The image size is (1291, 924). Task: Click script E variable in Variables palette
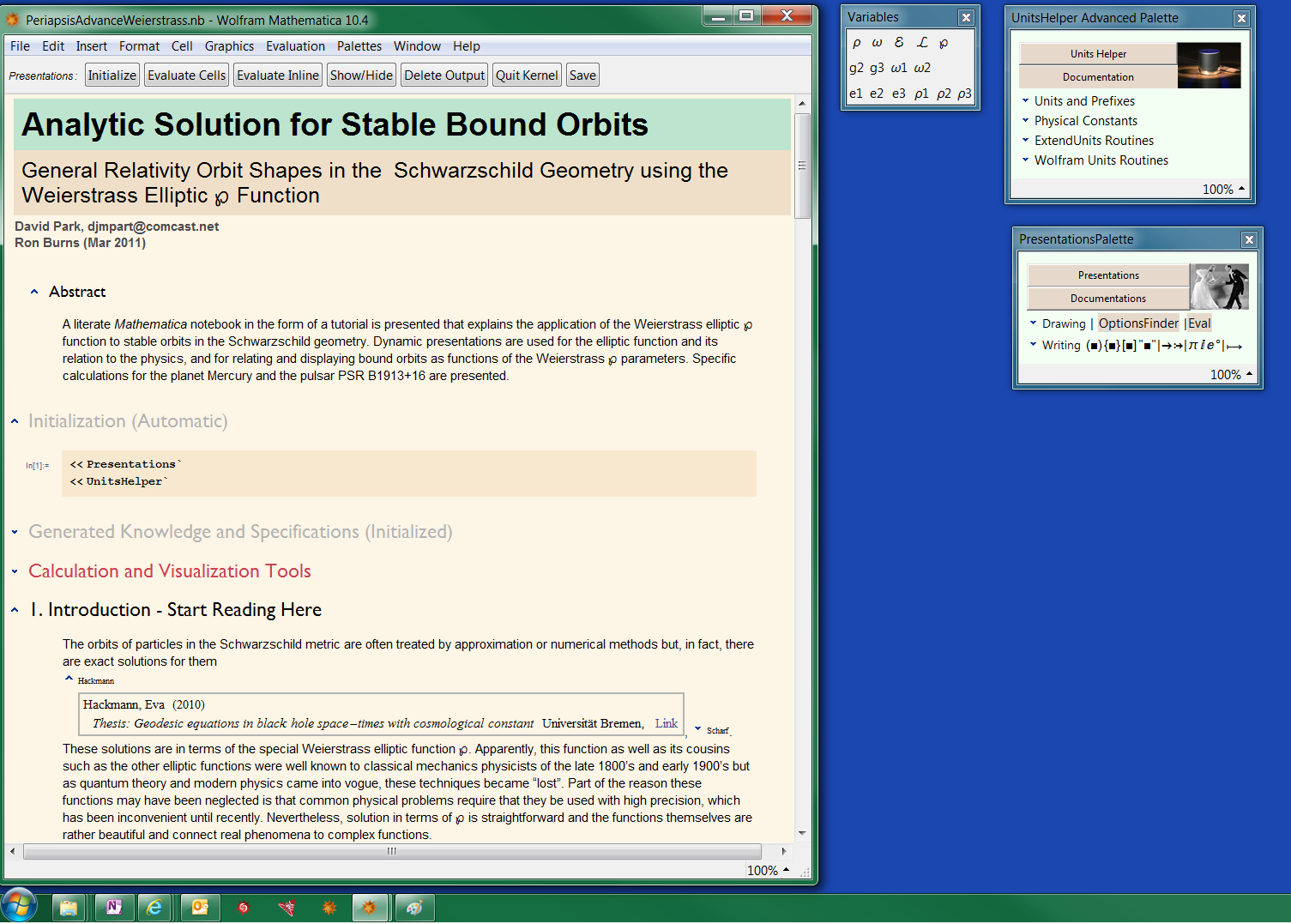click(x=899, y=42)
